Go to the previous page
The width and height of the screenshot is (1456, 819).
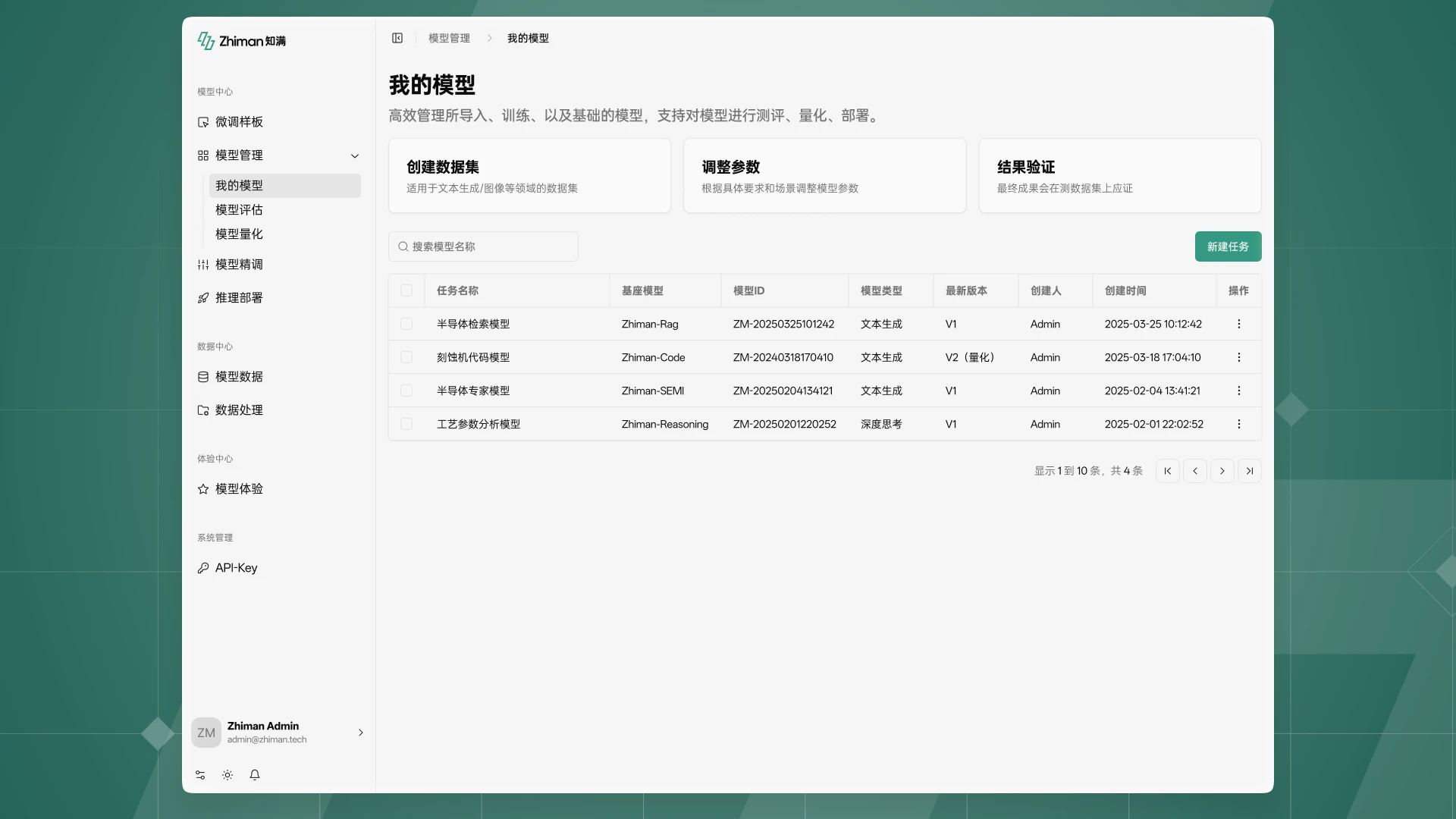click(x=1195, y=471)
